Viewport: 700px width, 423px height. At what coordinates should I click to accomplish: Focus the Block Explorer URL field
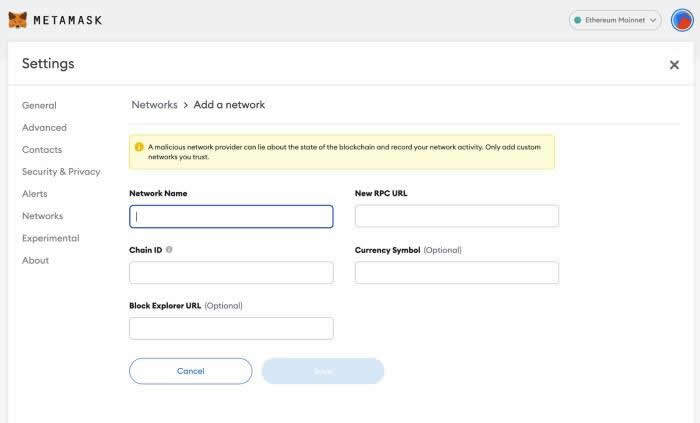point(231,328)
